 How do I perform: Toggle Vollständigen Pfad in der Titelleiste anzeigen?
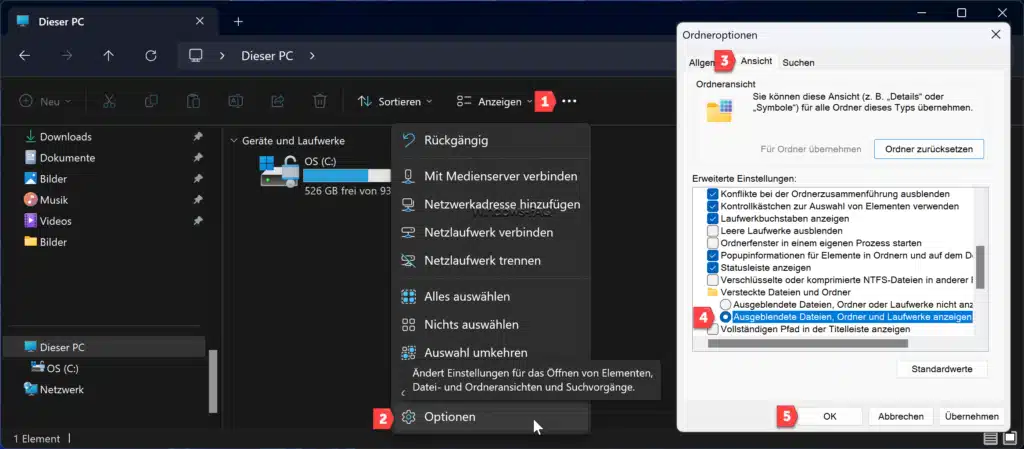[712, 330]
